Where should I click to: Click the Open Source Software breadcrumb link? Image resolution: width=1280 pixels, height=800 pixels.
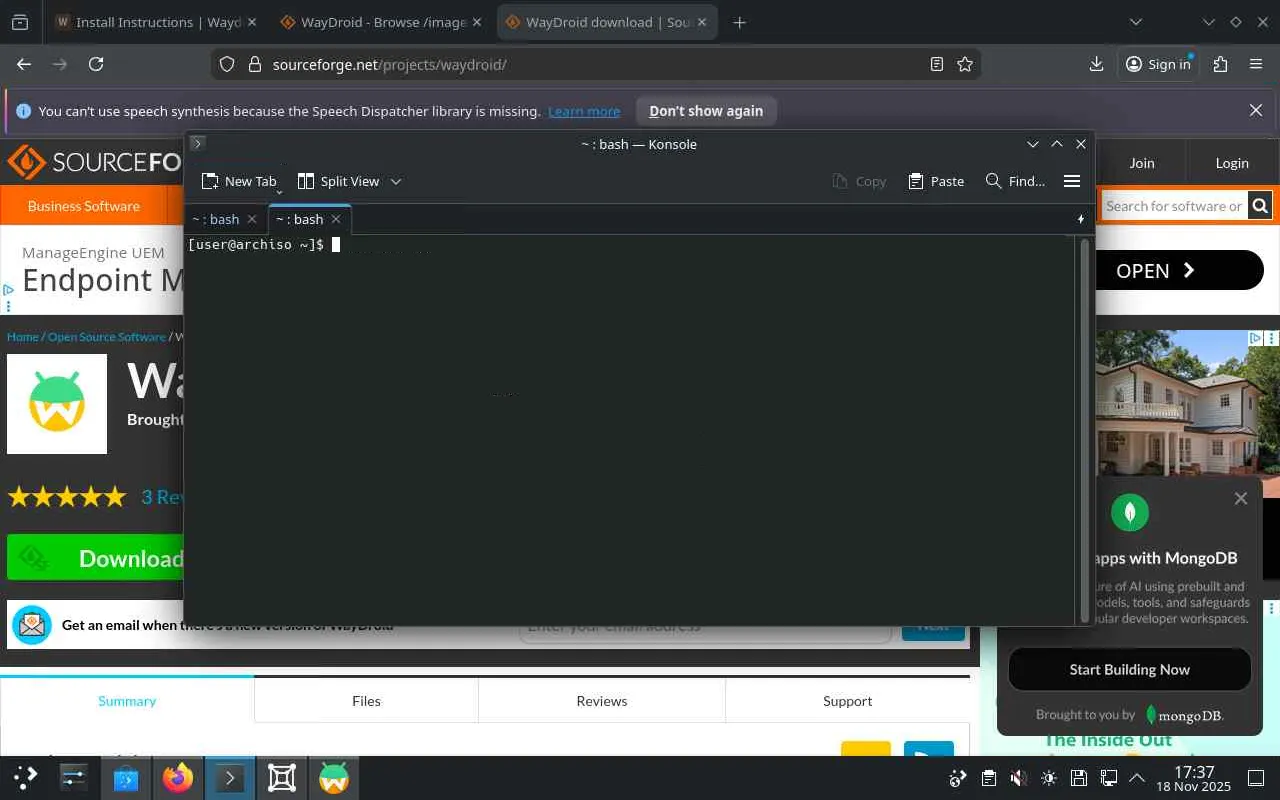pyautogui.click(x=107, y=337)
